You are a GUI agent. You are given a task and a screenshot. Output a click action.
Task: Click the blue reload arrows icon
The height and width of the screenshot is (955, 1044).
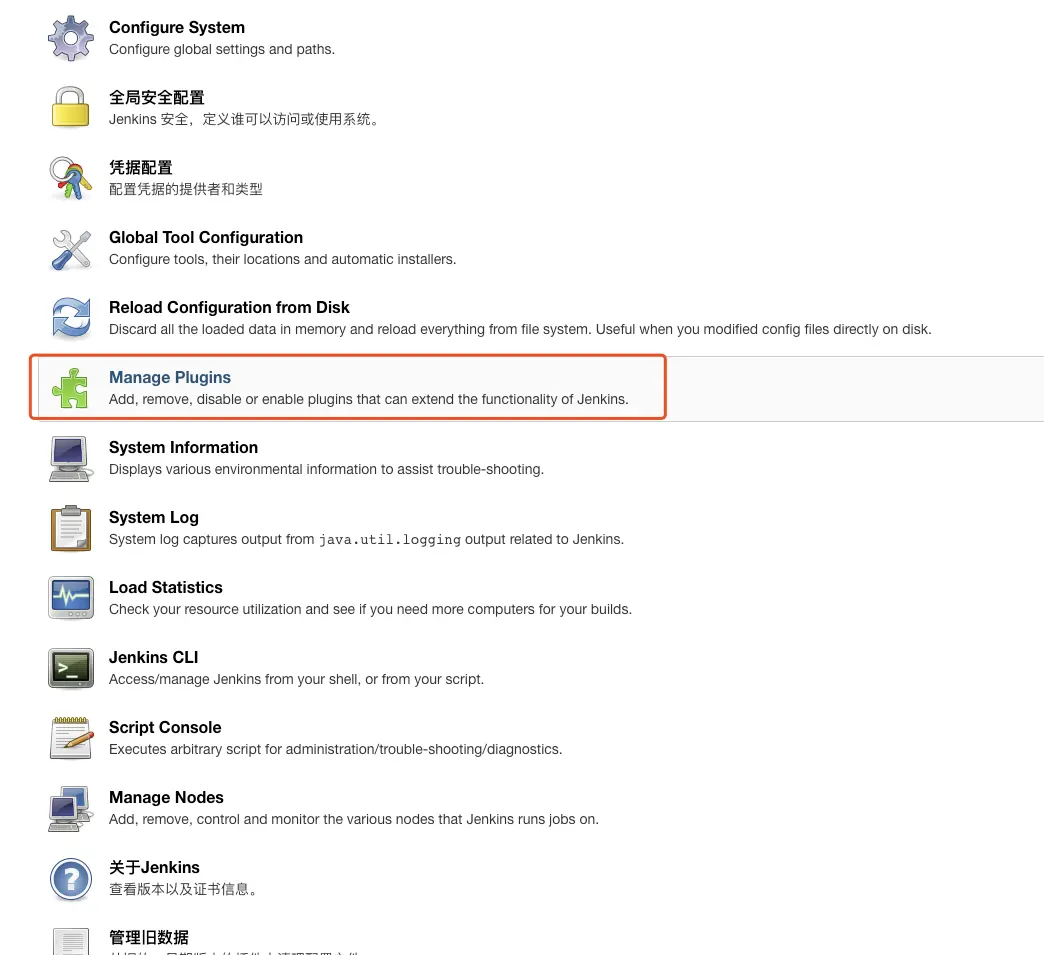click(71, 318)
